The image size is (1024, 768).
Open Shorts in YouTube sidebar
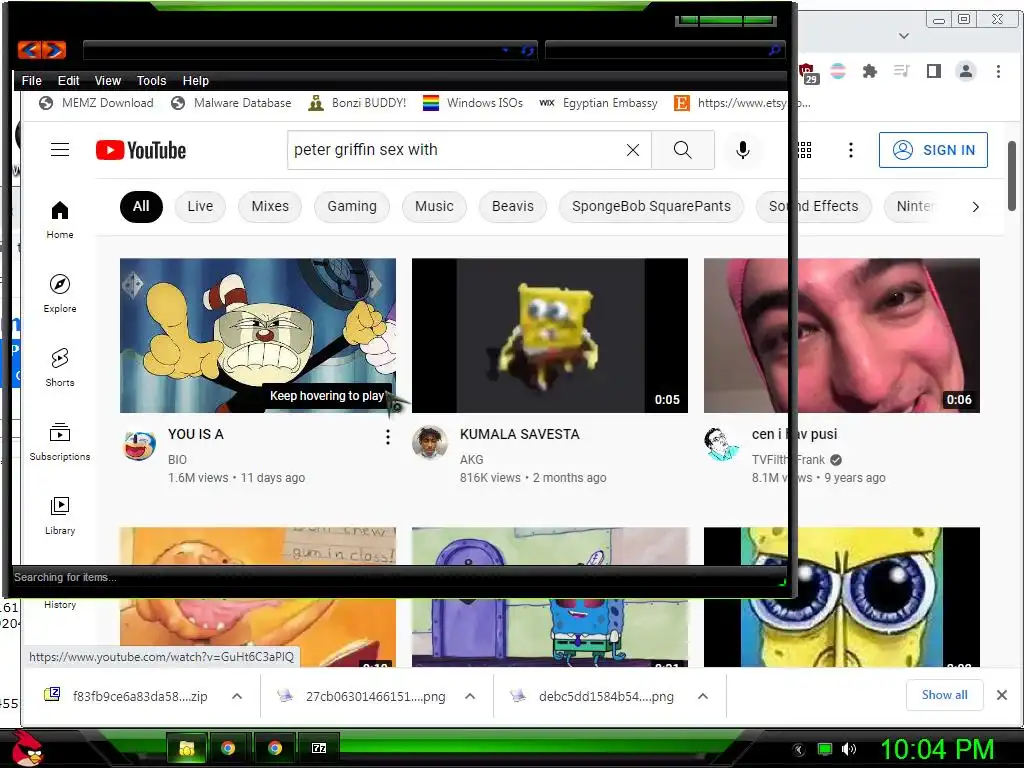[x=60, y=367]
